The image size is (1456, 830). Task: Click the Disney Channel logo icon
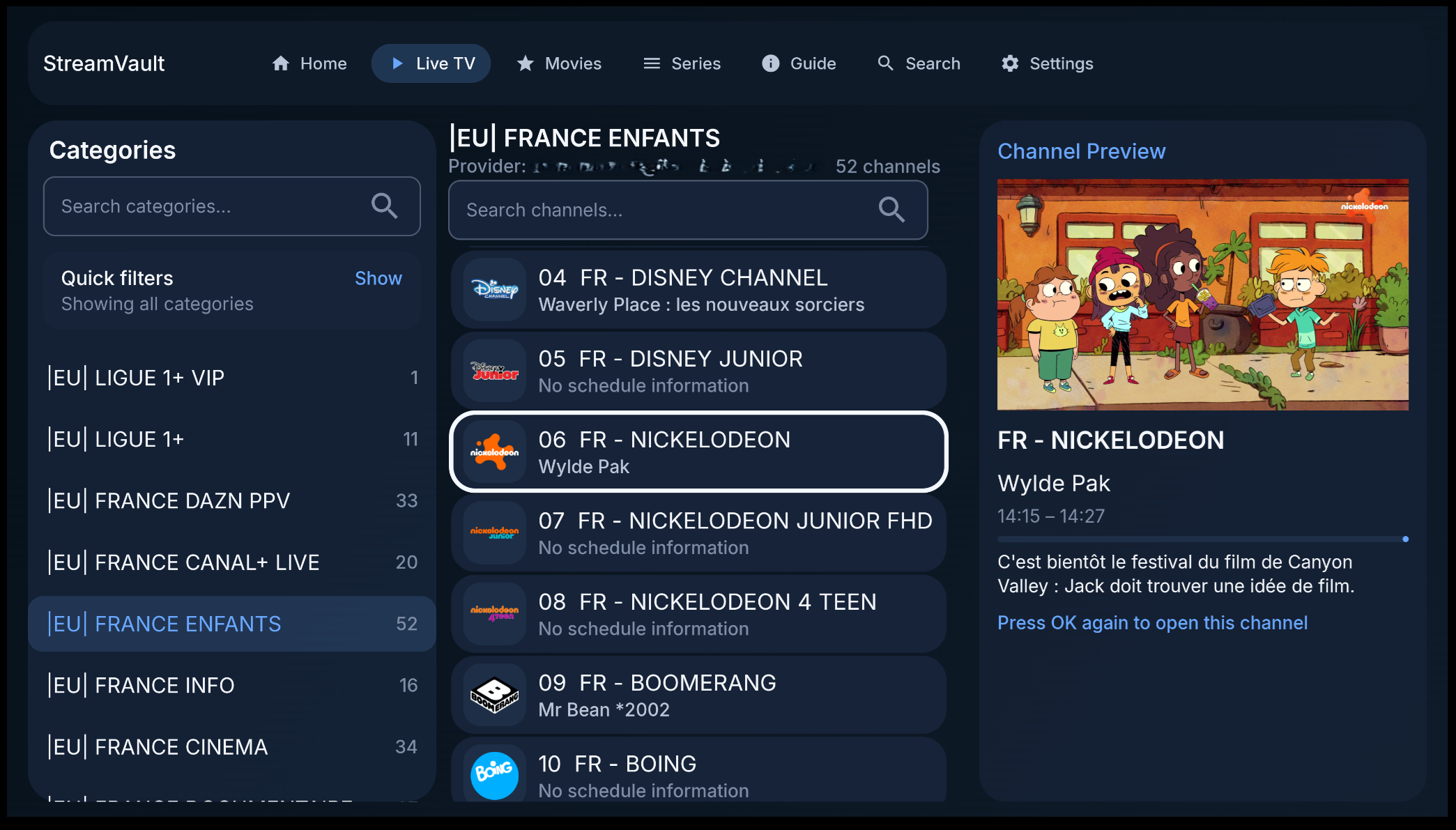tap(495, 289)
